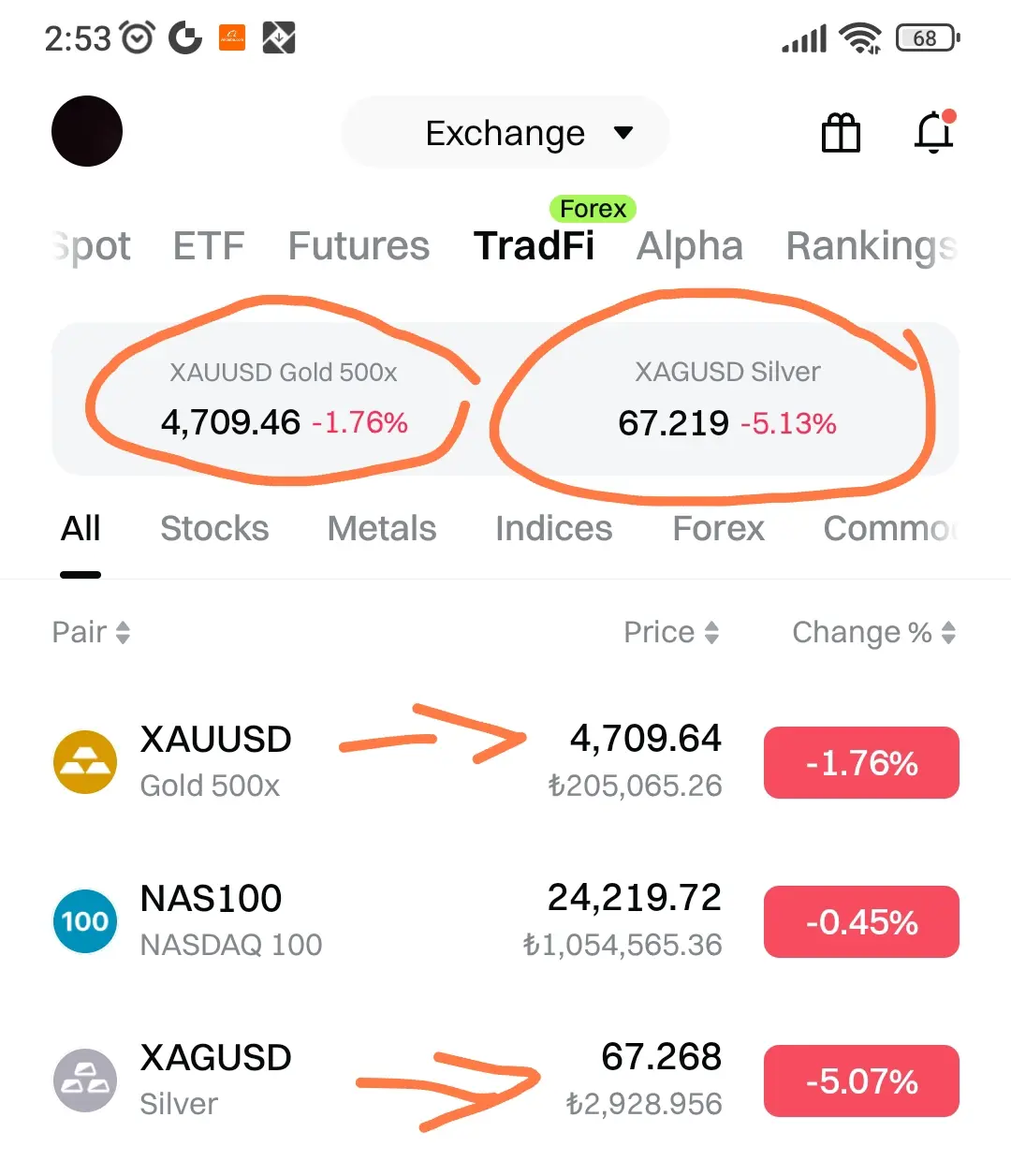
Task: Open the XAUUSD Gold 500x summary card
Action: (284, 400)
